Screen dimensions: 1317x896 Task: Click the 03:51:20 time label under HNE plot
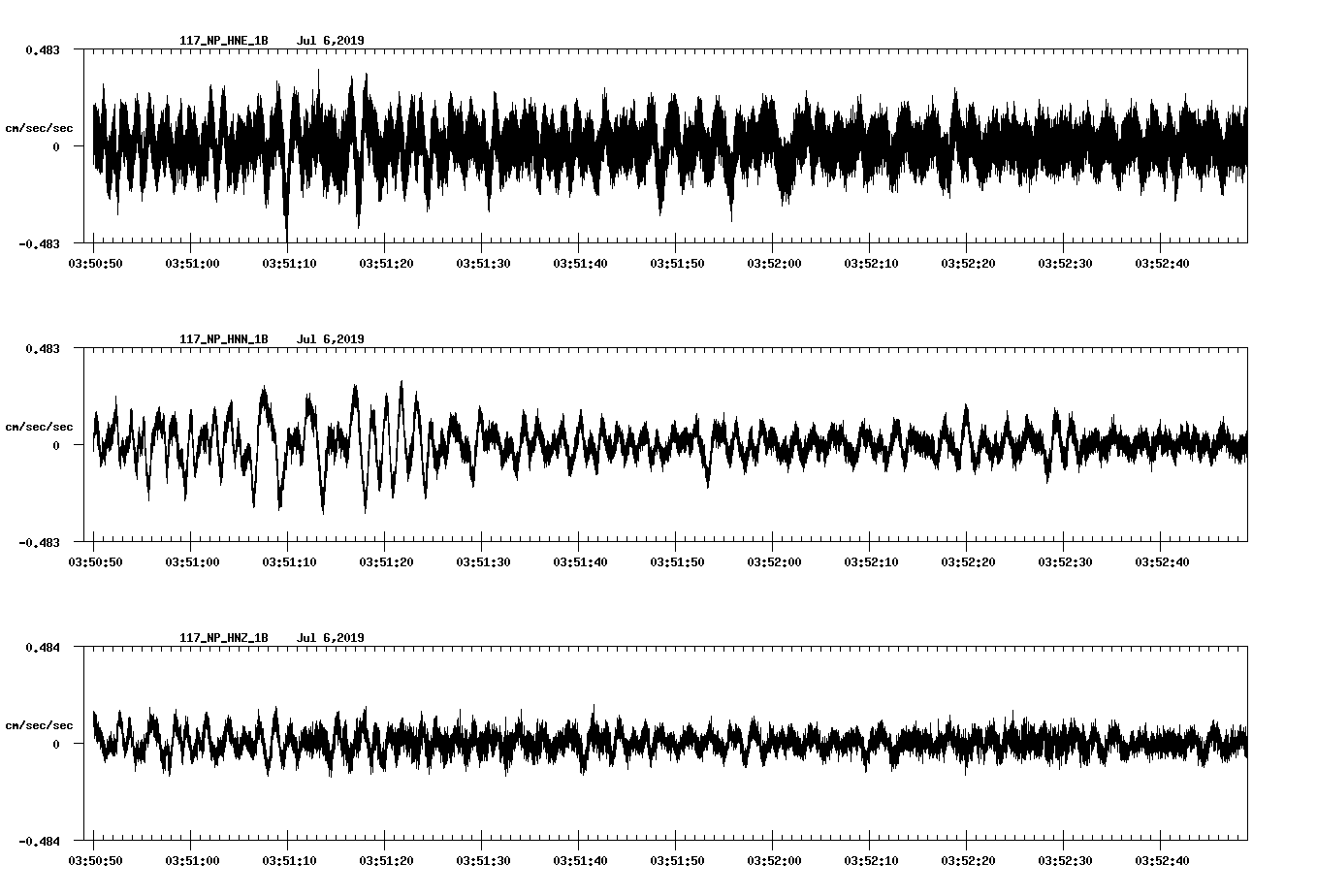[386, 263]
